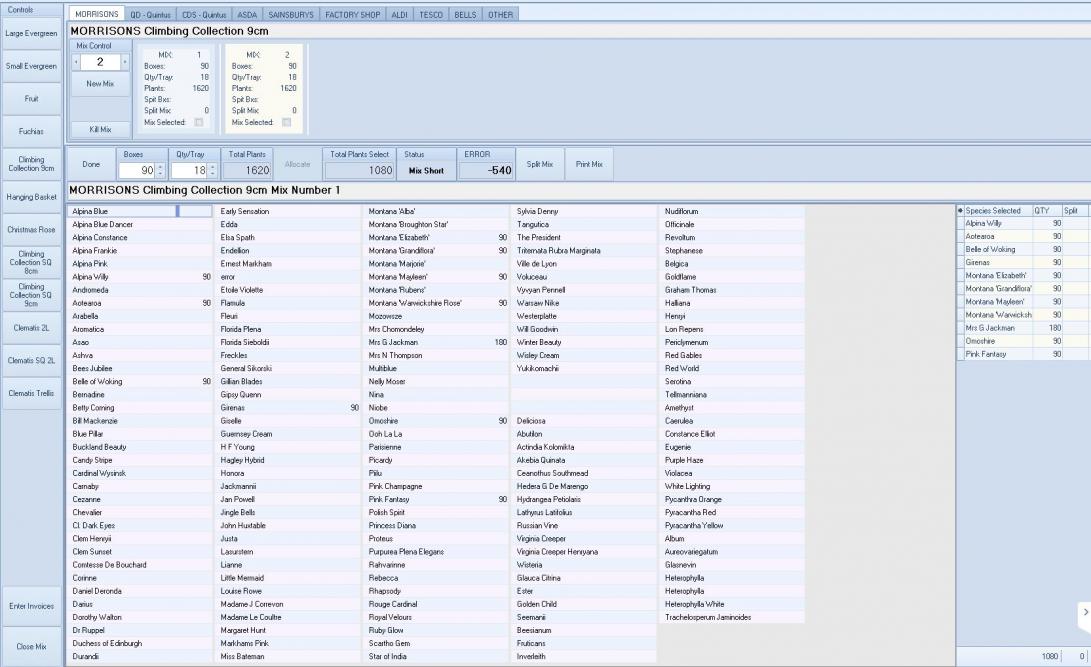Select 'Alpina Willy' in the species list

[90, 277]
